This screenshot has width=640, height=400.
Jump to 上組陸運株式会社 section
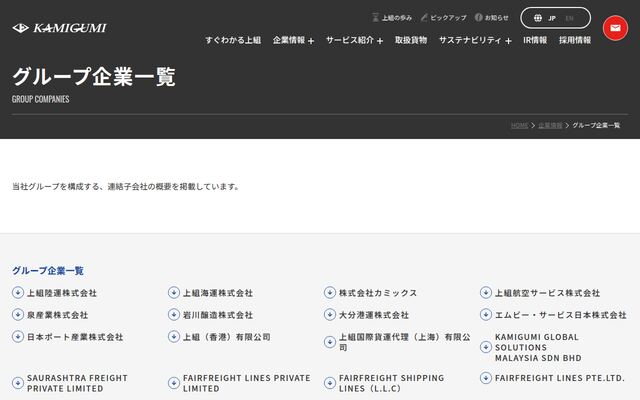[x=62, y=293]
